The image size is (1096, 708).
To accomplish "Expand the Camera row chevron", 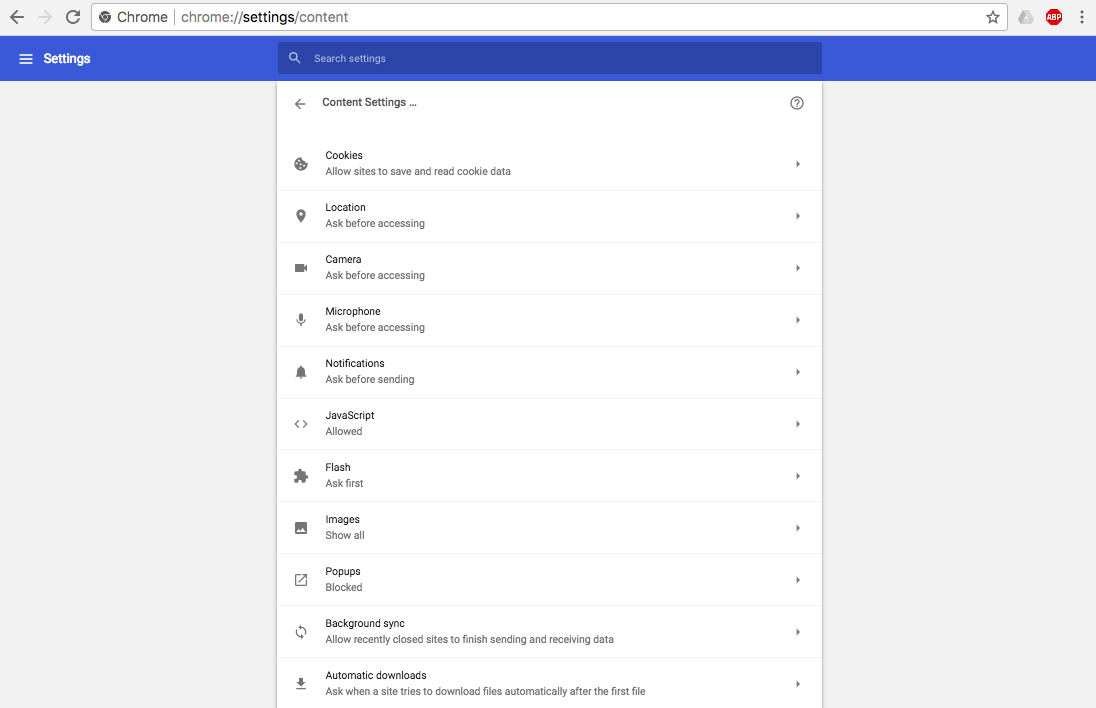I will pyautogui.click(x=798, y=268).
